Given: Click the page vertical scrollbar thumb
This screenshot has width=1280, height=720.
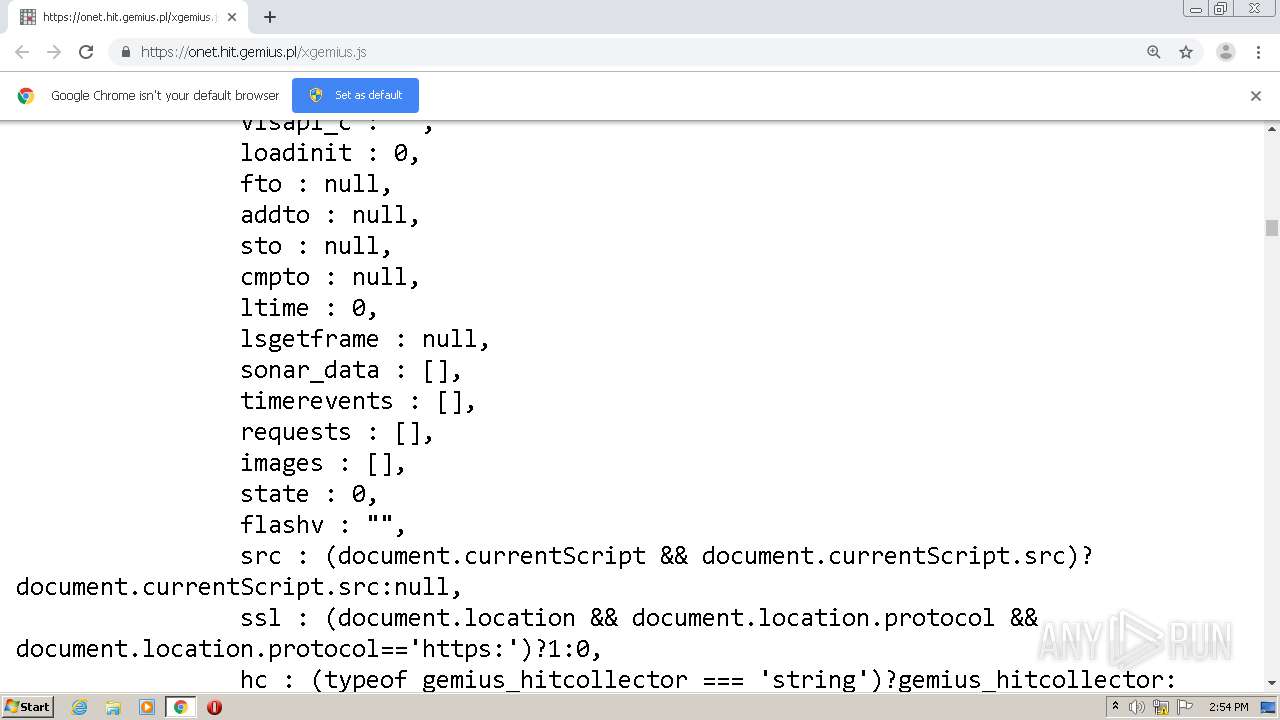Looking at the screenshot, I should click(1272, 228).
